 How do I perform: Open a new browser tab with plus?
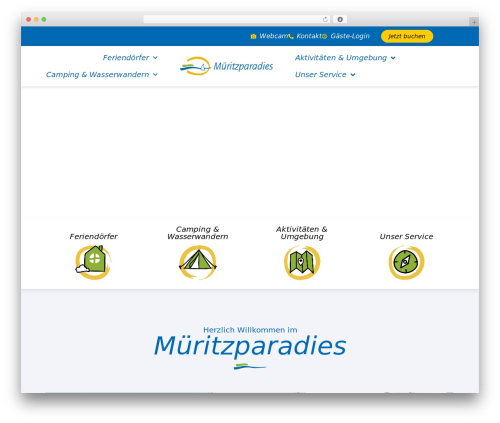click(474, 22)
